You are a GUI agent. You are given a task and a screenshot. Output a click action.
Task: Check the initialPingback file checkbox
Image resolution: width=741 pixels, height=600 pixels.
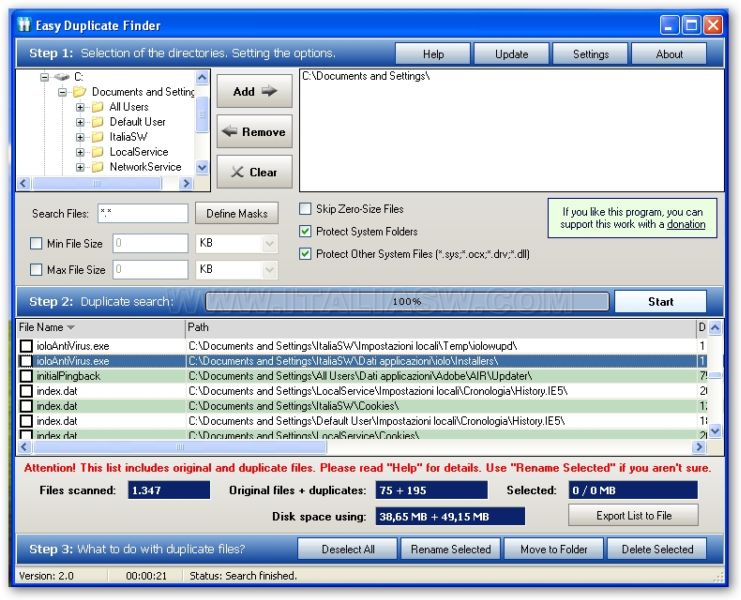click(x=26, y=376)
